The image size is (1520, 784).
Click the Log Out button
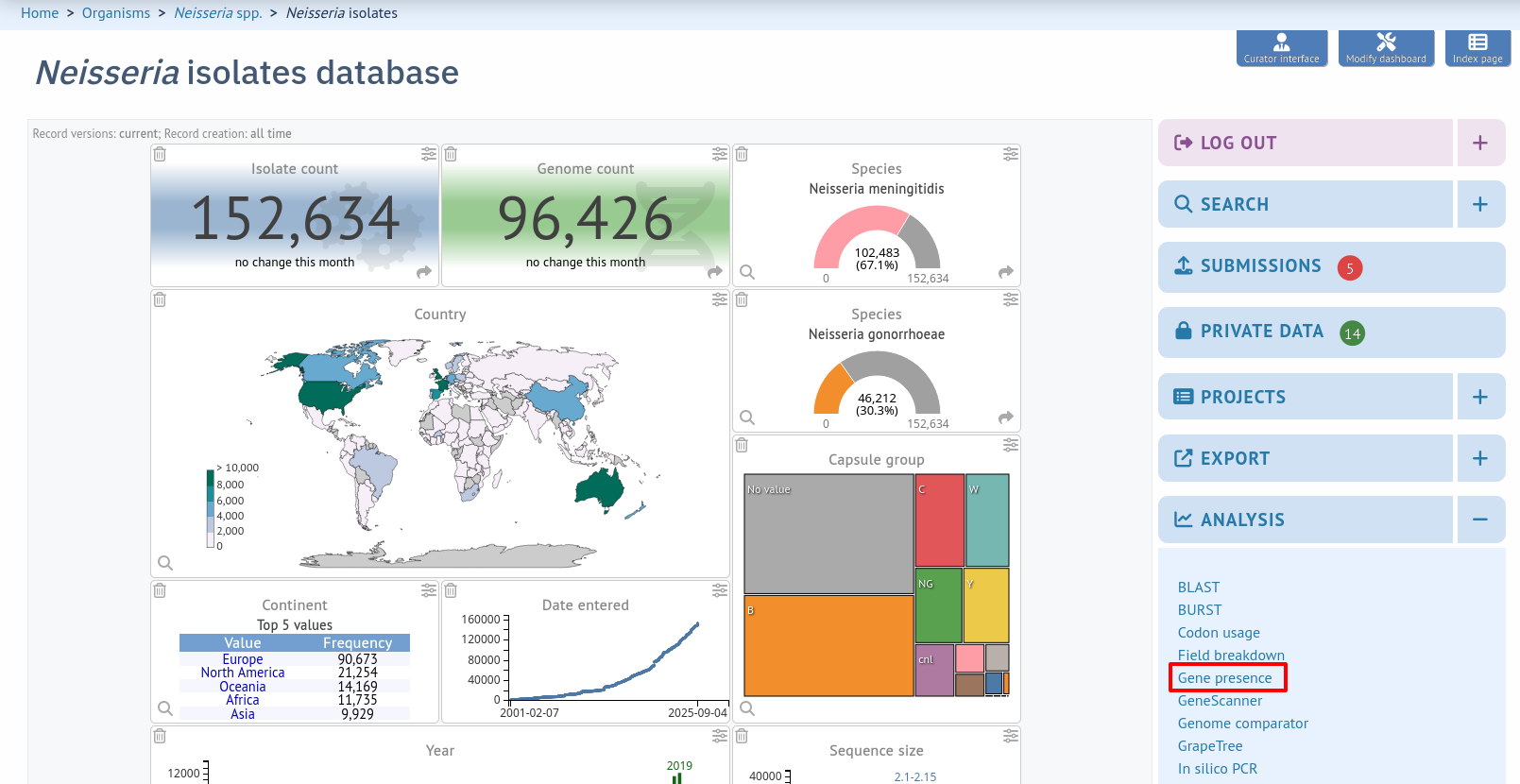click(x=1306, y=143)
